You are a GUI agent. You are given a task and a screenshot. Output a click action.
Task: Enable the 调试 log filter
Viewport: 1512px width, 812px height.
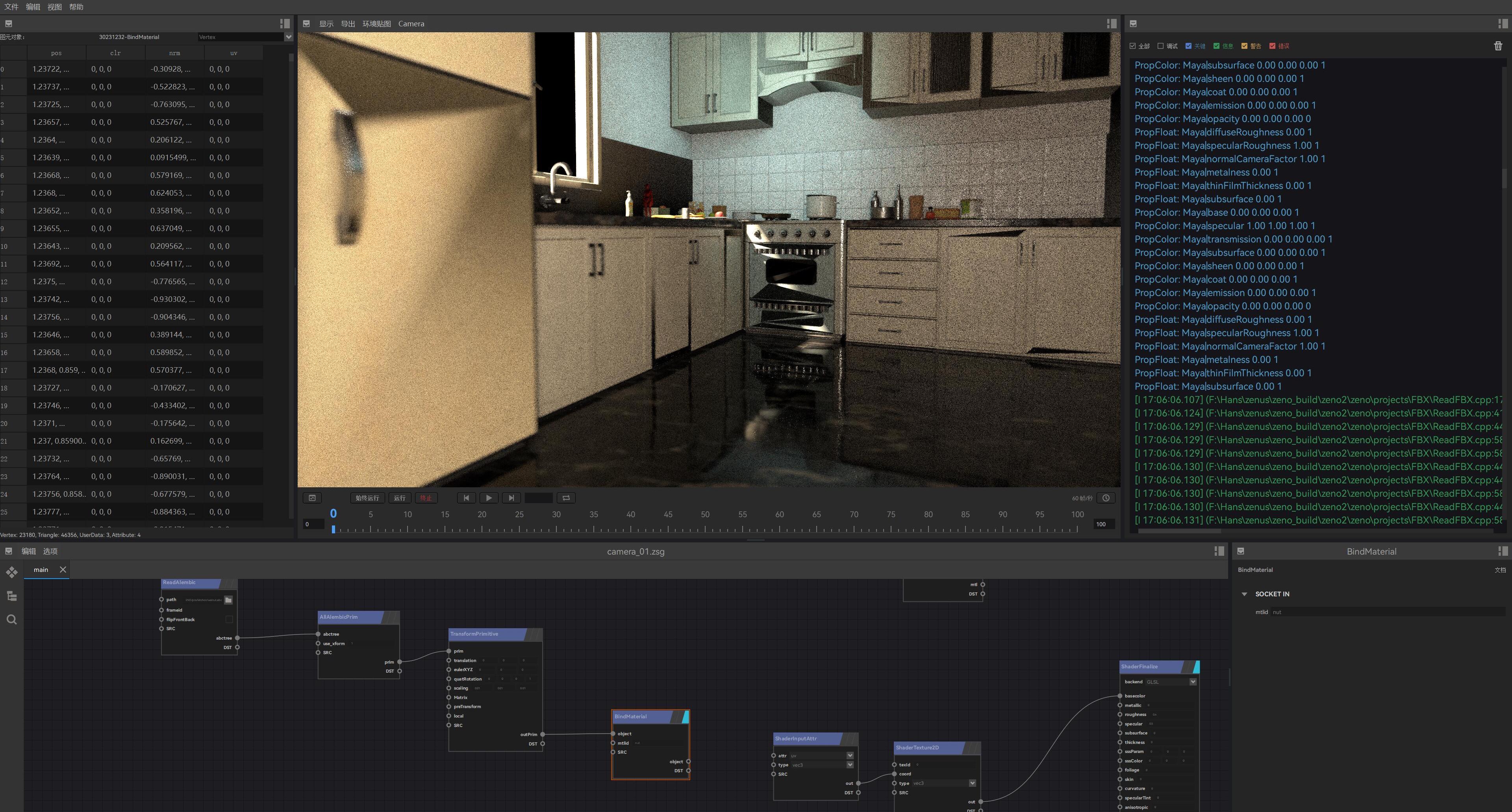coord(1160,45)
